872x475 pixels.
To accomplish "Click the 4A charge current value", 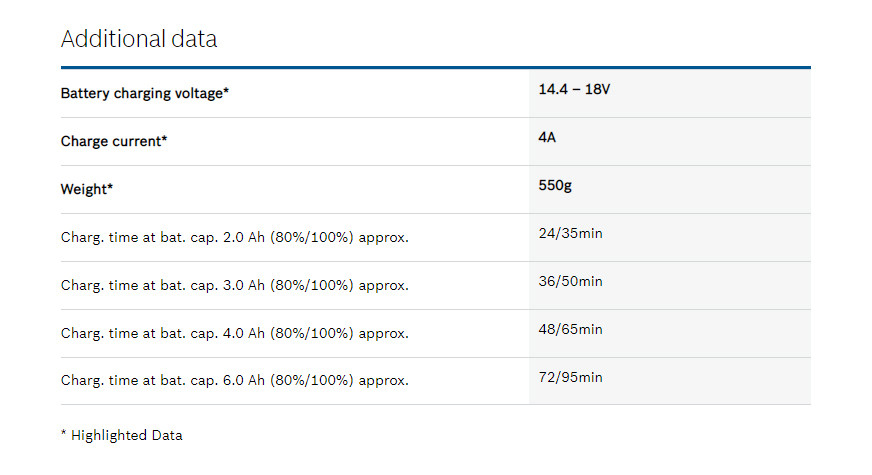I will pyautogui.click(x=547, y=137).
